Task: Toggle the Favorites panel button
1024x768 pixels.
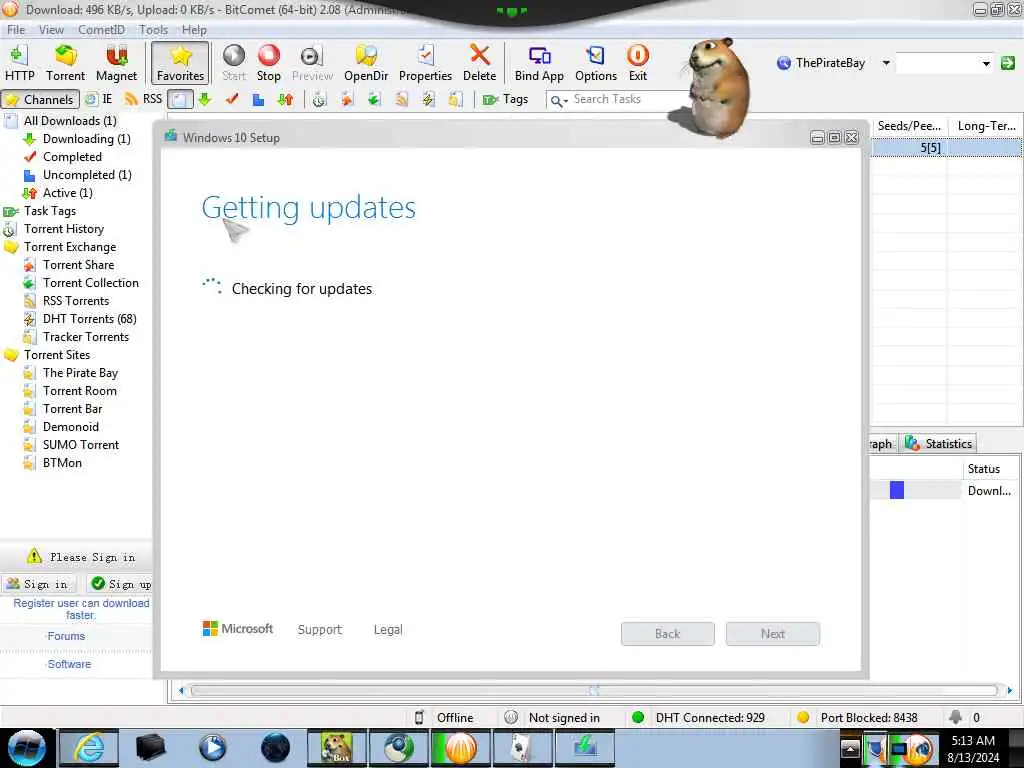Action: point(180,63)
